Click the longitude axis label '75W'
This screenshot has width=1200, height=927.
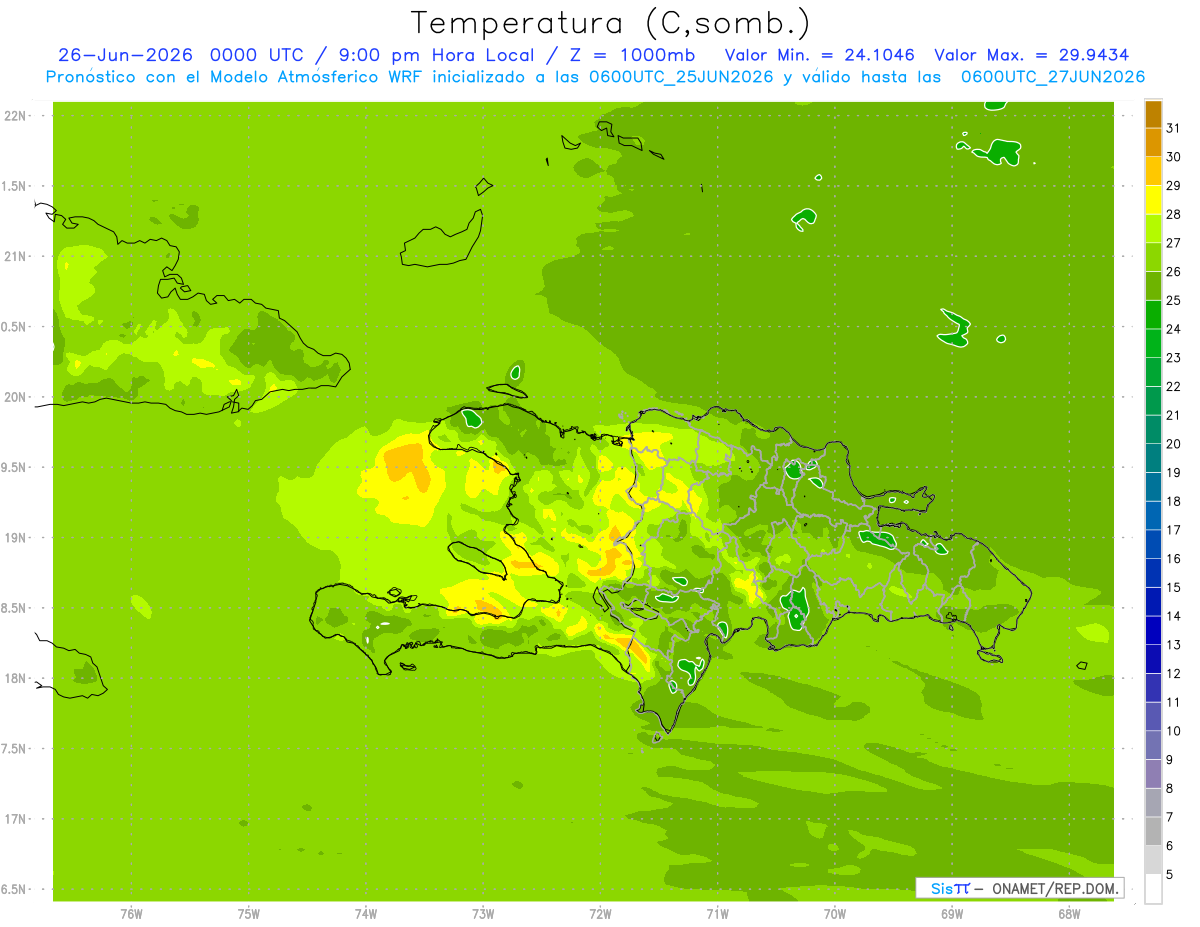249,914
